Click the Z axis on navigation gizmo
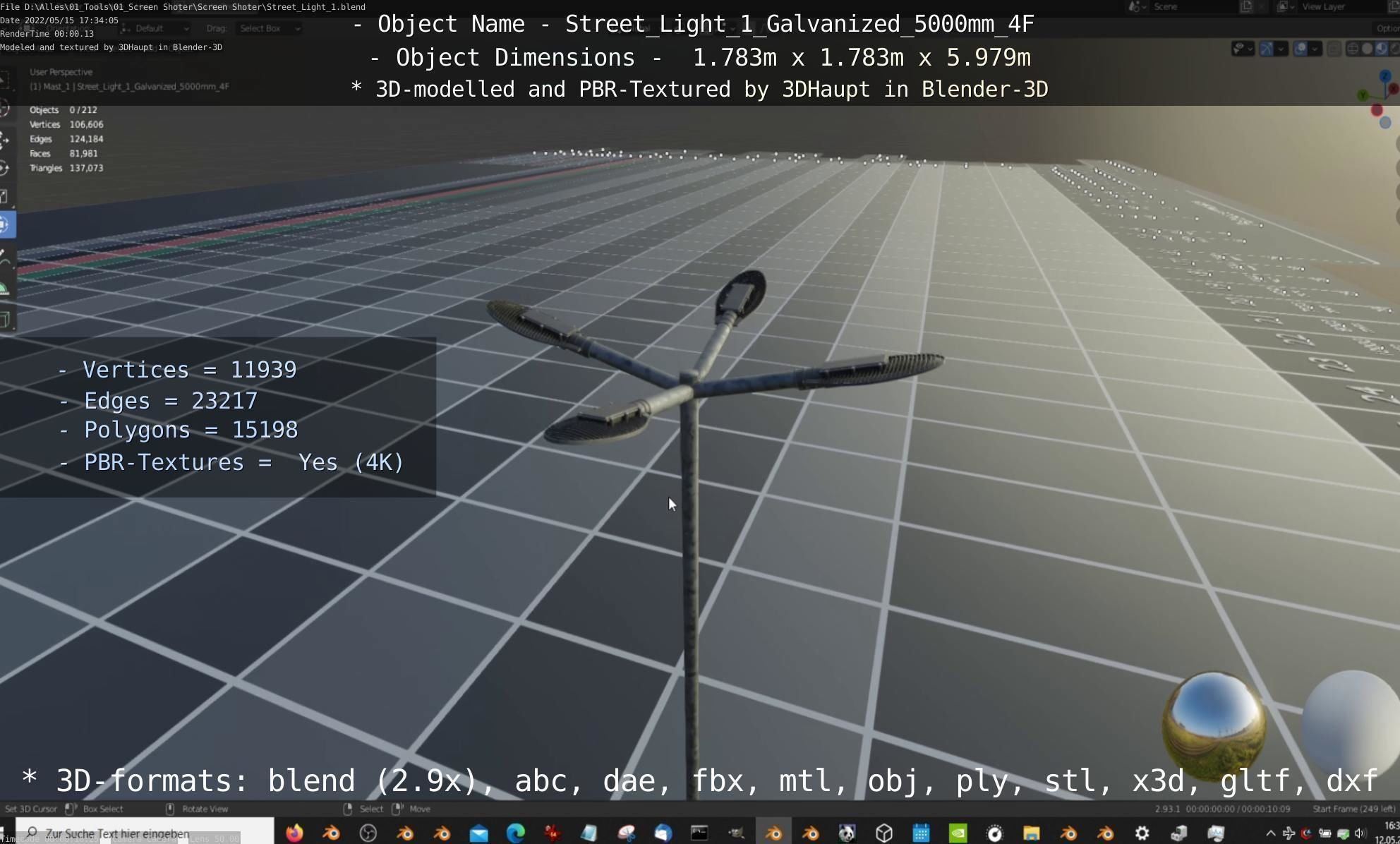Screen dimensions: 1400x844 pos(1385,76)
